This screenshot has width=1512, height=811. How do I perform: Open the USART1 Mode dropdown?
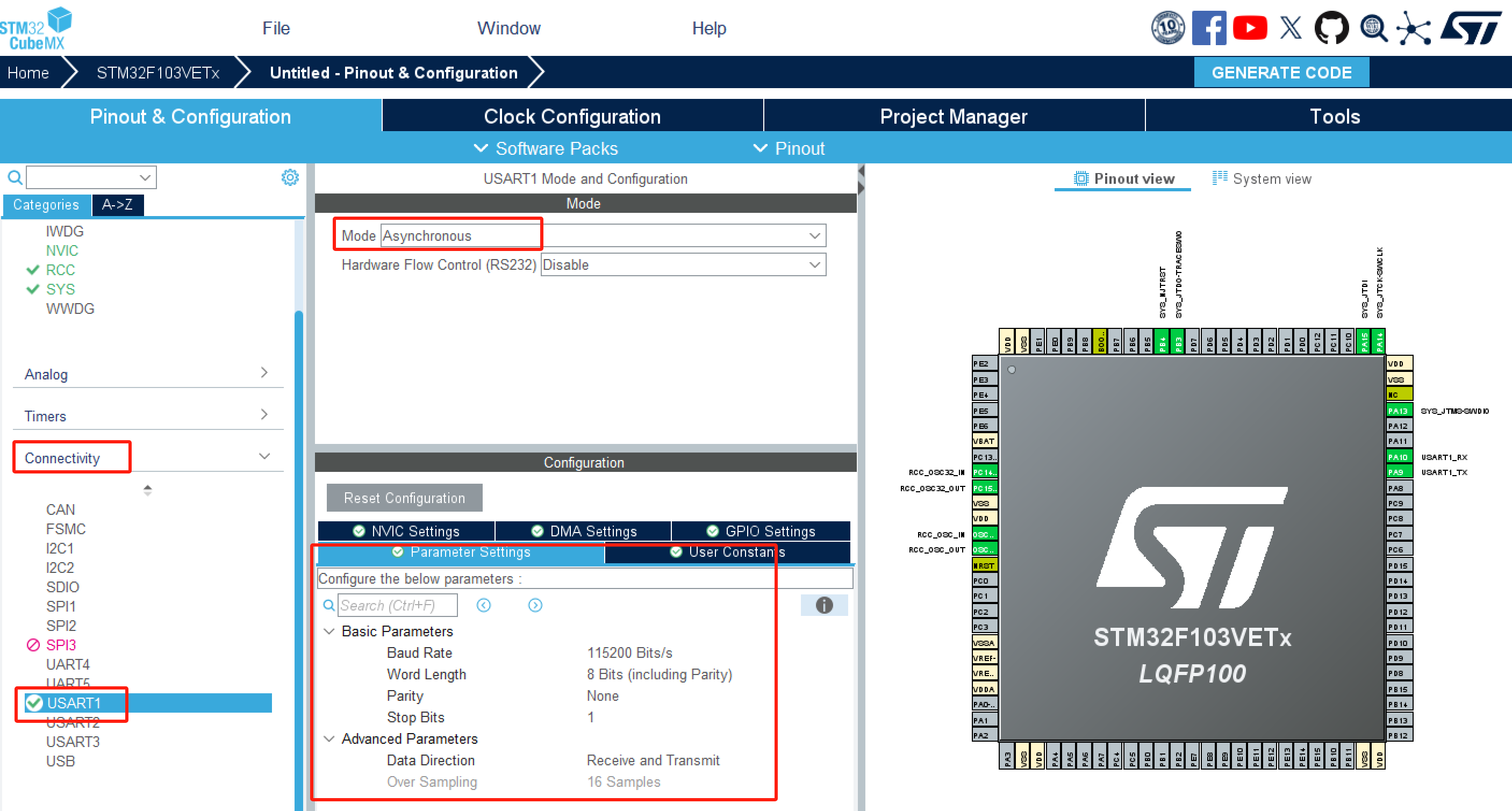[x=603, y=235]
